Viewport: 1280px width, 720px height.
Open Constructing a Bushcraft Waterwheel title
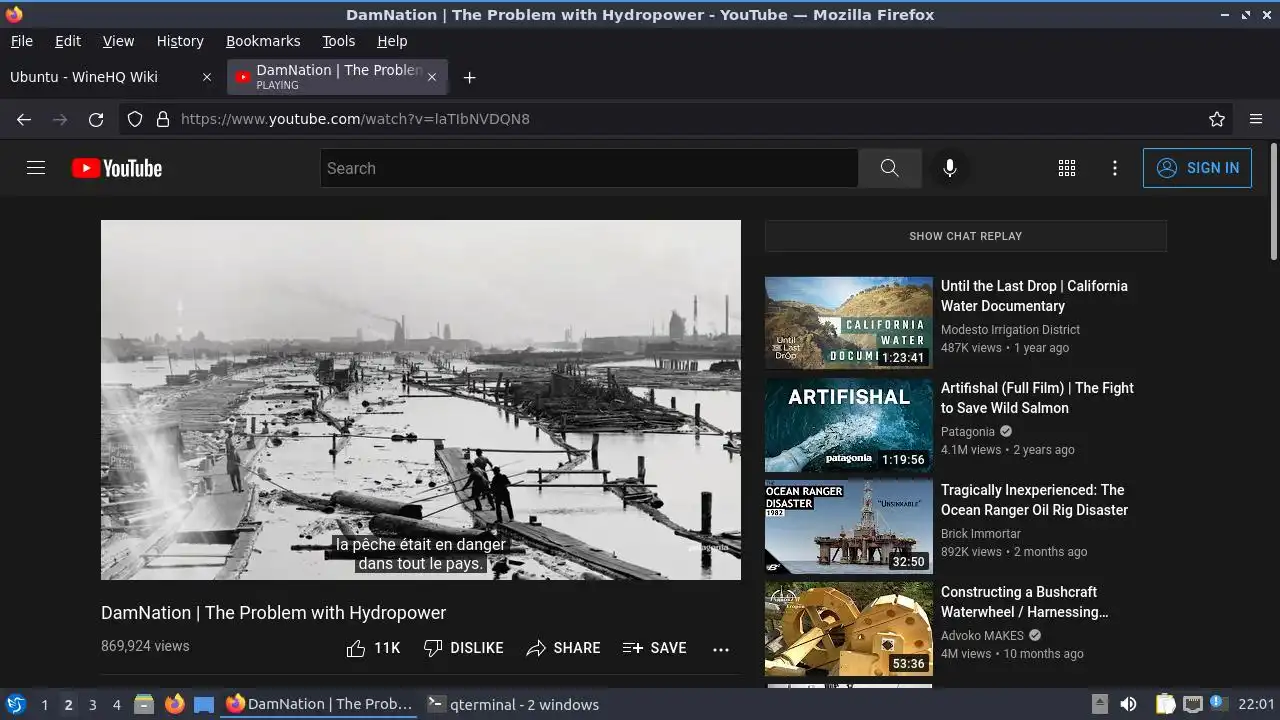[1025, 602]
